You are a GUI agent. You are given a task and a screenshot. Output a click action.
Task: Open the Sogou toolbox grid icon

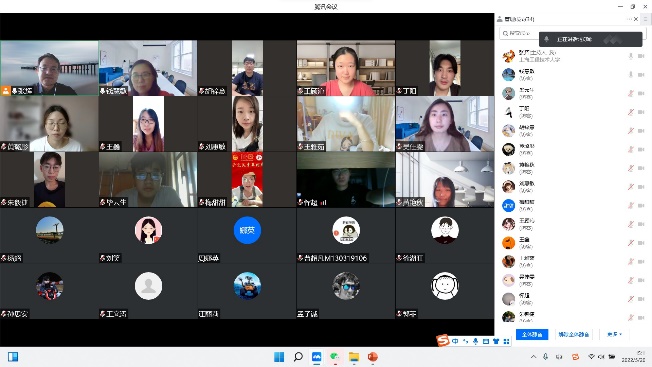click(506, 341)
